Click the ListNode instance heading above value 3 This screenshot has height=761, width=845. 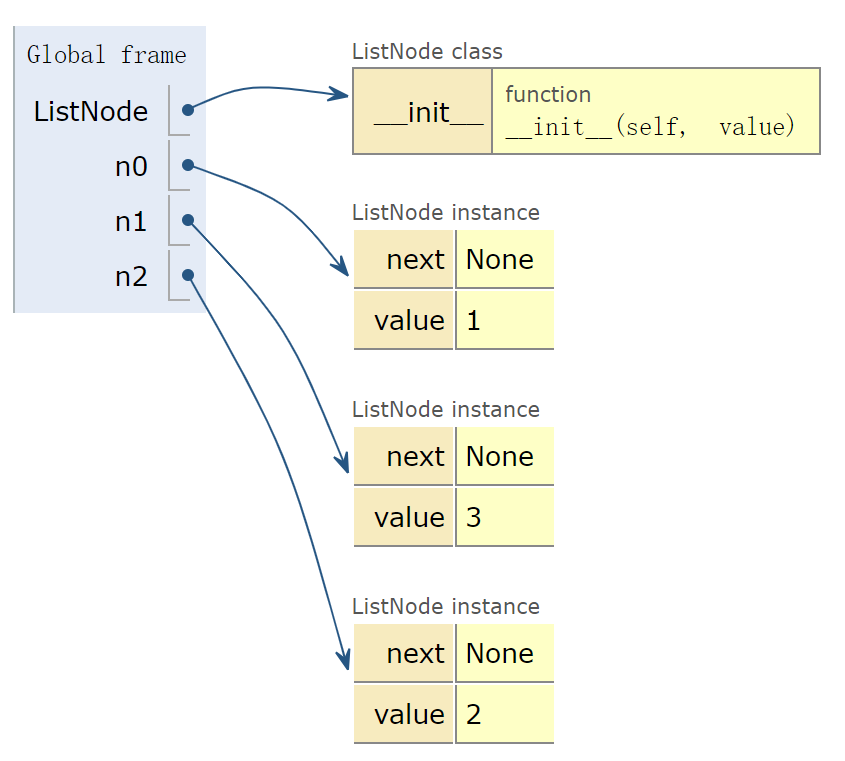pos(446,410)
